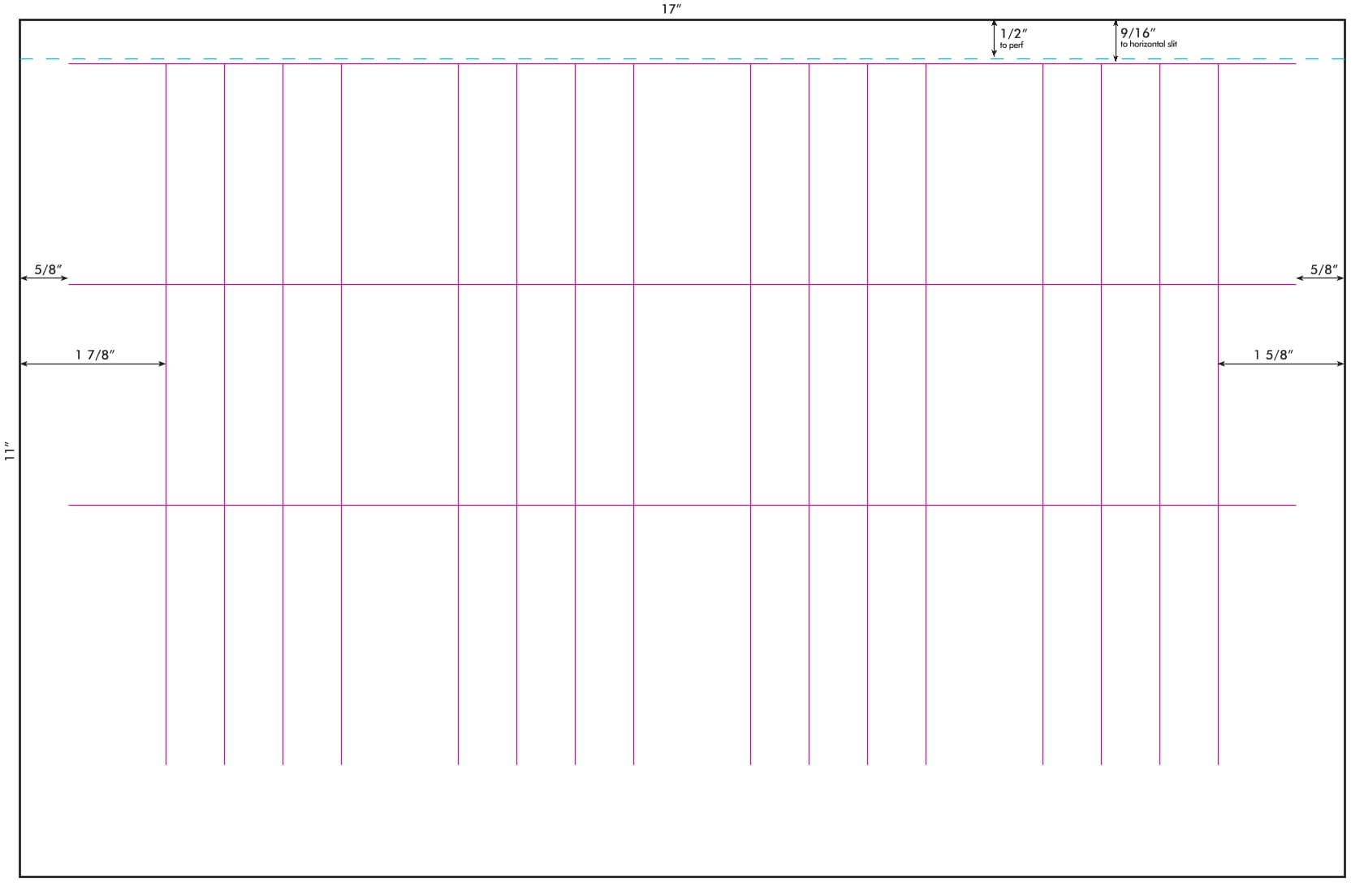Click the 9/16" to horizontal slit label

click(x=1148, y=37)
